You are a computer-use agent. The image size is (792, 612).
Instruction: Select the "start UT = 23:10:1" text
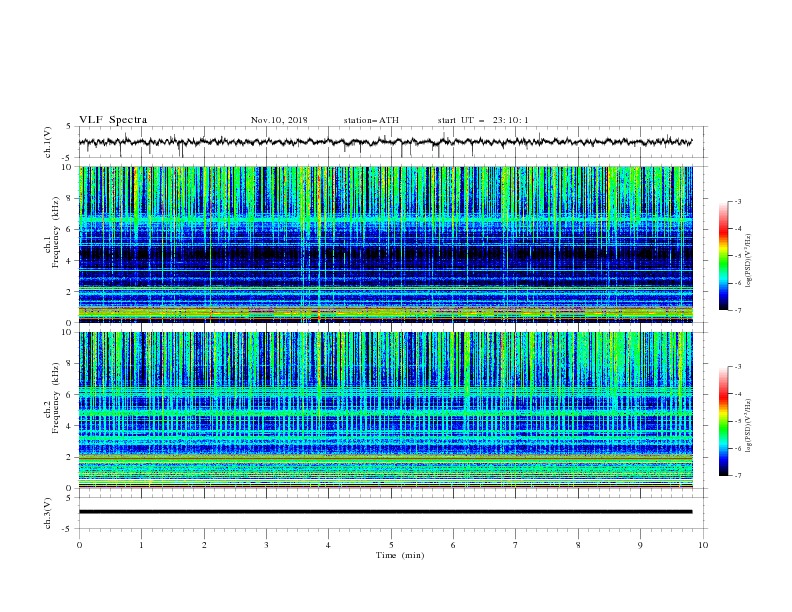(x=483, y=120)
